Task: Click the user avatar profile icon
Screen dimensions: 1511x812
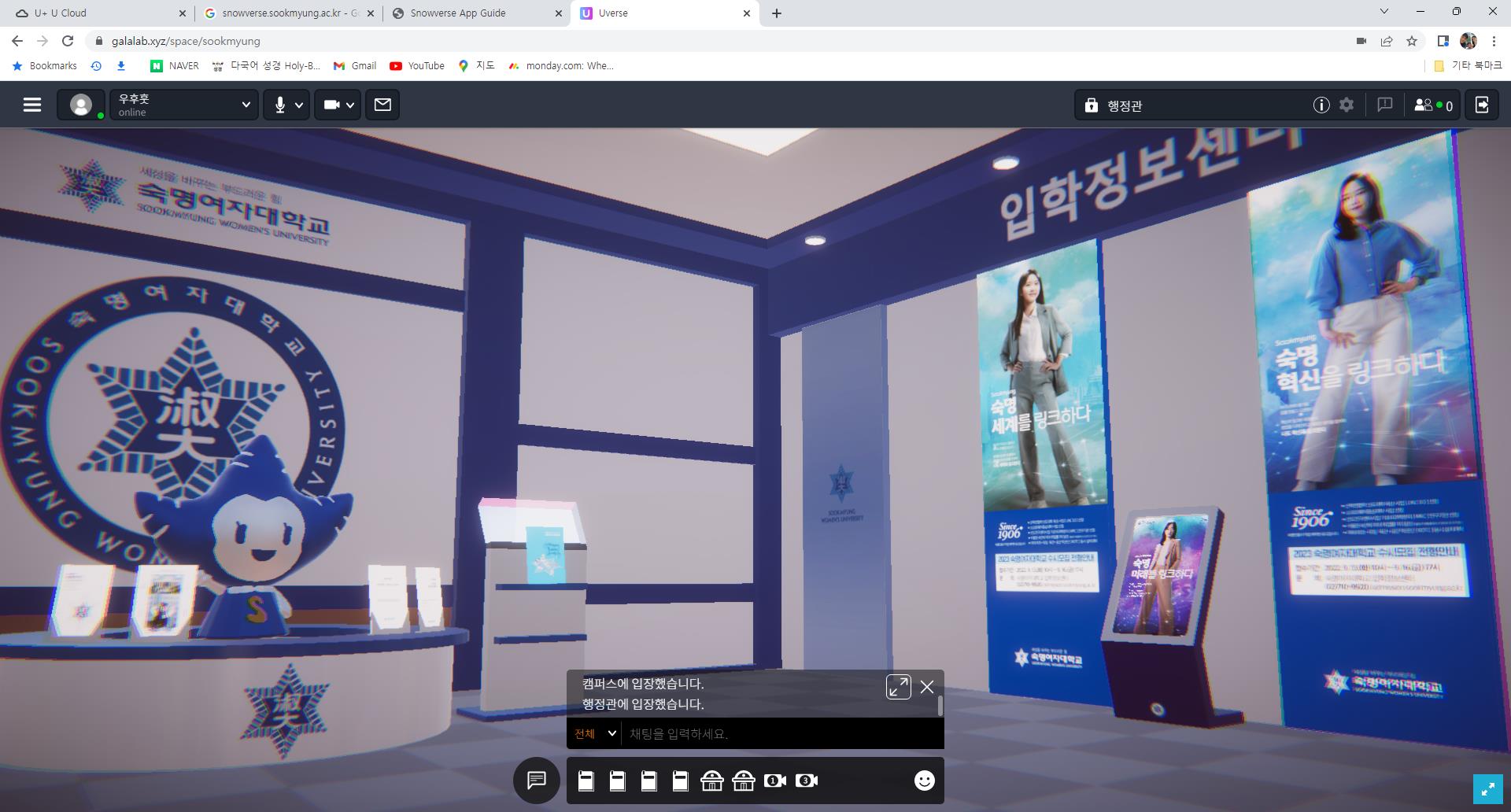Action: coord(81,105)
